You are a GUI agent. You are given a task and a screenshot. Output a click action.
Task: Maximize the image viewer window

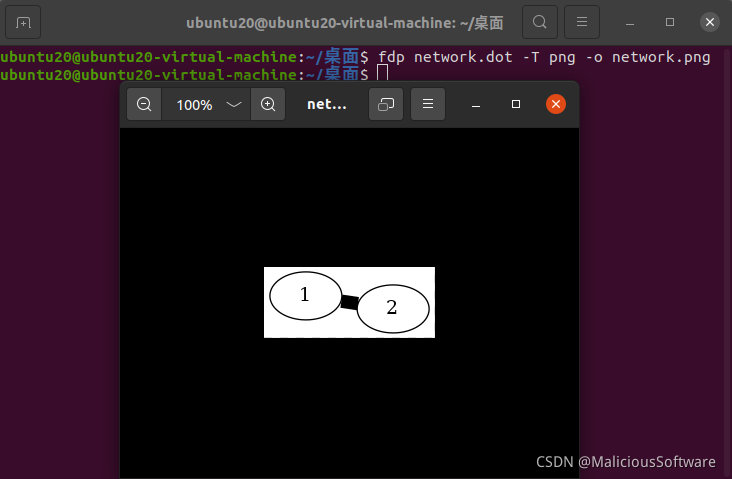[516, 104]
